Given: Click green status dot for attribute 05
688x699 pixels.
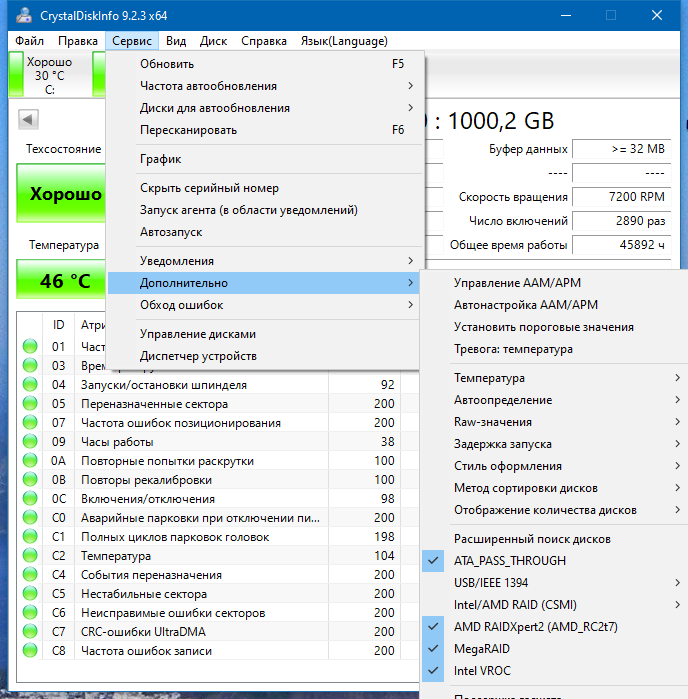Looking at the screenshot, I should (x=30, y=403).
